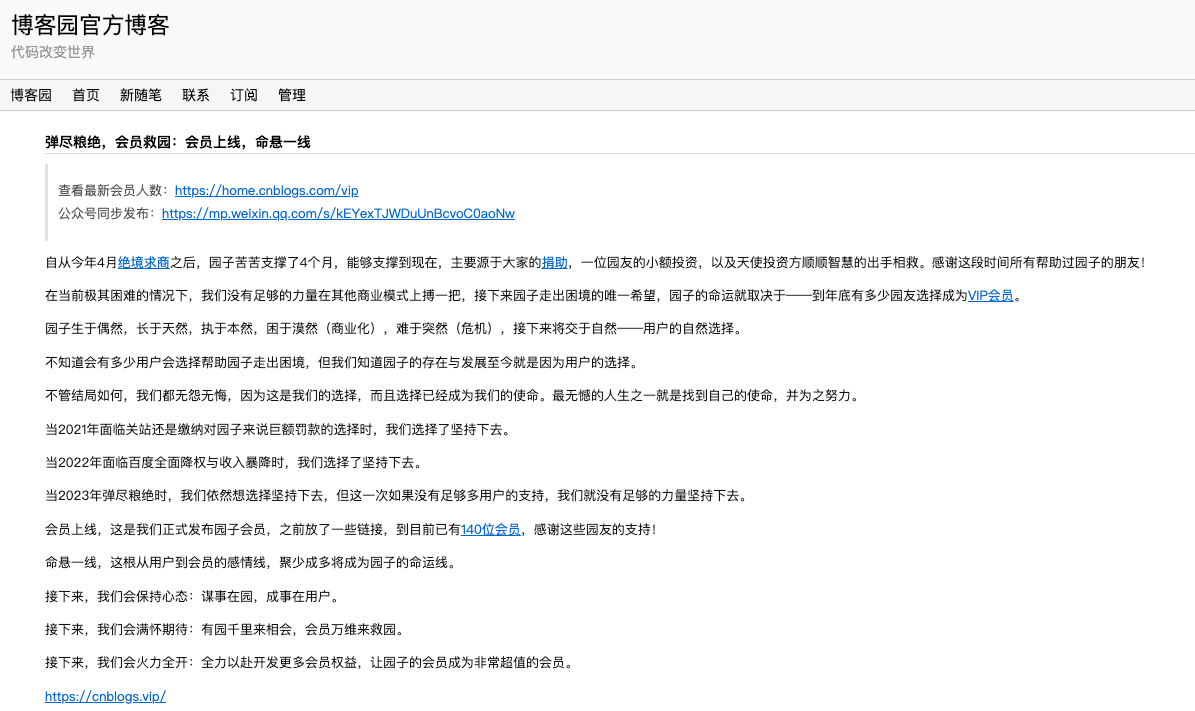This screenshot has width=1195, height=711.
Task: Open the home.cnblogs.com/vip link
Action: [266, 191]
